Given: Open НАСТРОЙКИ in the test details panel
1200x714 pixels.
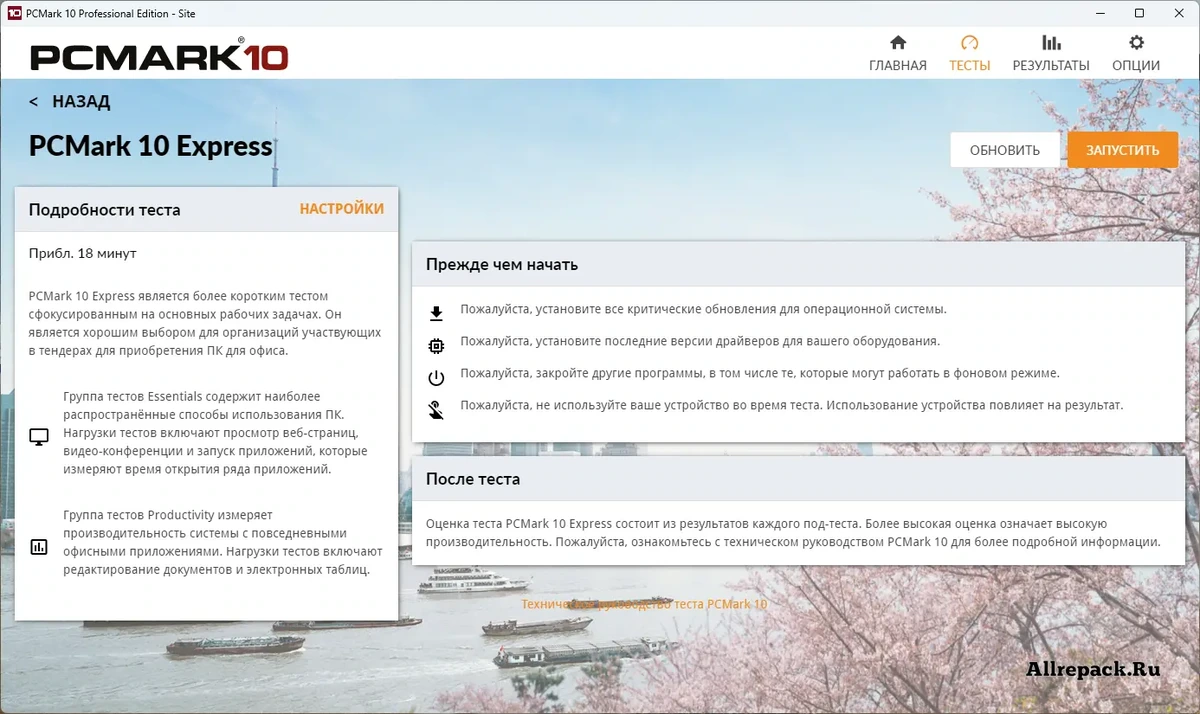Looking at the screenshot, I should 341,209.
